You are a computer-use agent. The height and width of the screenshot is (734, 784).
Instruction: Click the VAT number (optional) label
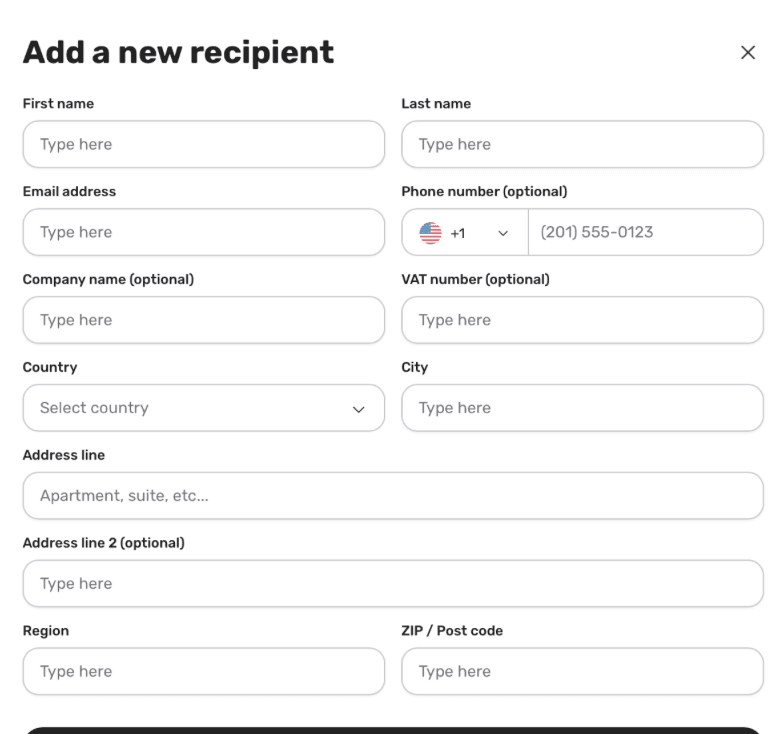(x=475, y=280)
